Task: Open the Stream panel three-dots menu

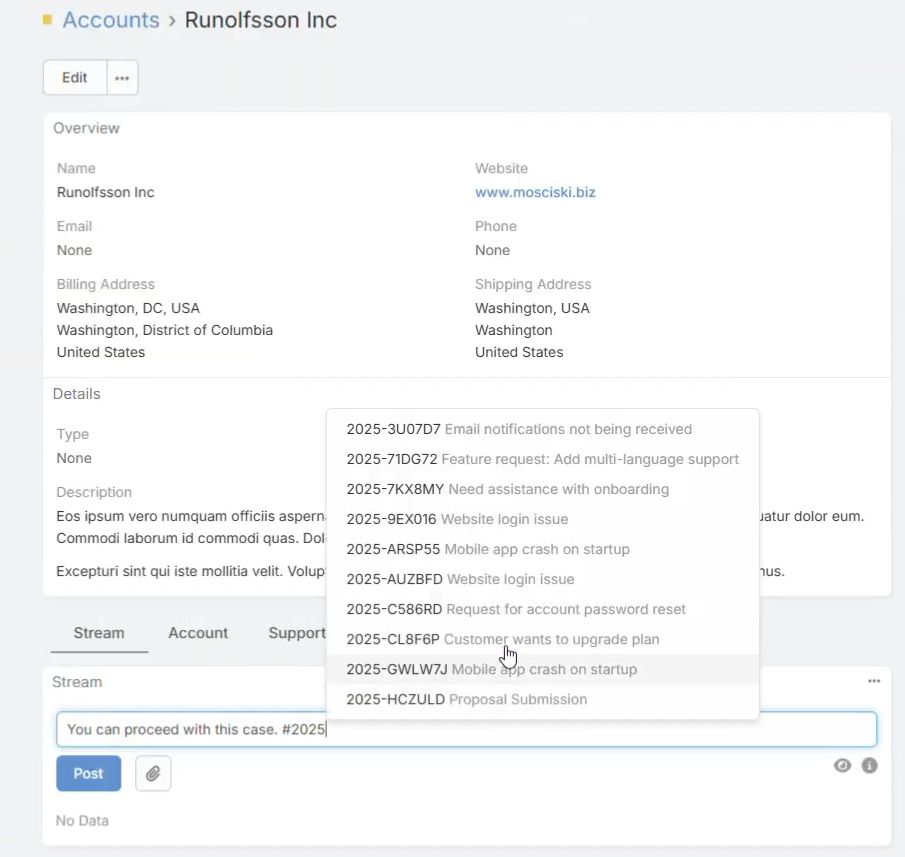Action: point(874,681)
